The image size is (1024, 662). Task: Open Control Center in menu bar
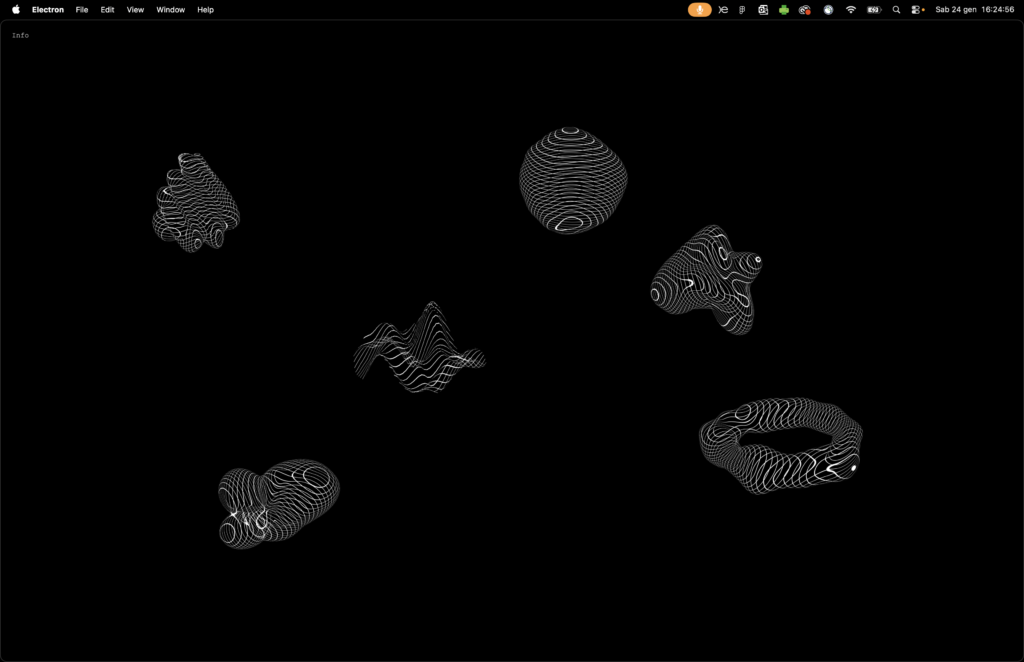pyautogui.click(x=917, y=9)
